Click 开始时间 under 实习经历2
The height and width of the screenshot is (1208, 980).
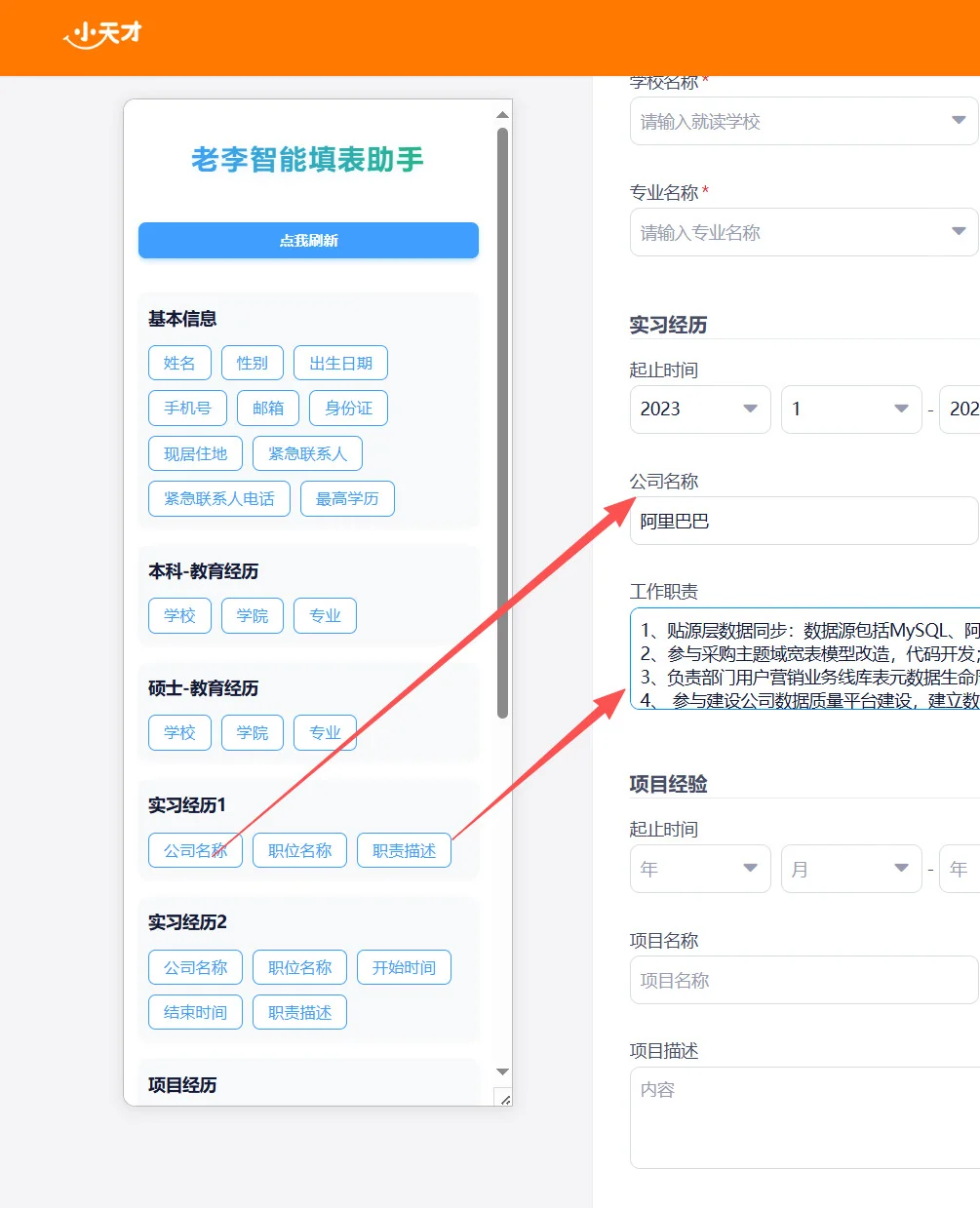click(x=404, y=967)
